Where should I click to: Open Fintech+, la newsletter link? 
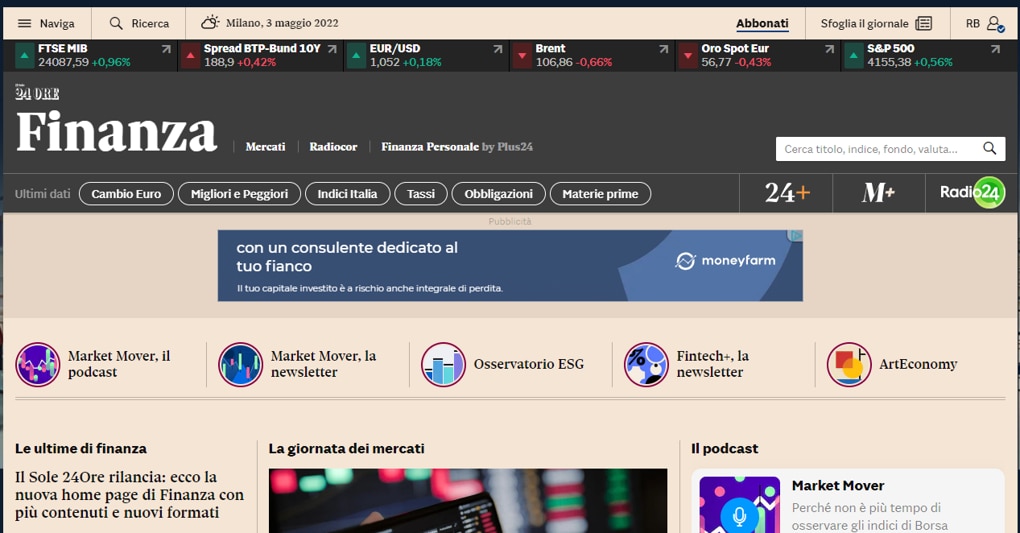pyautogui.click(x=712, y=364)
